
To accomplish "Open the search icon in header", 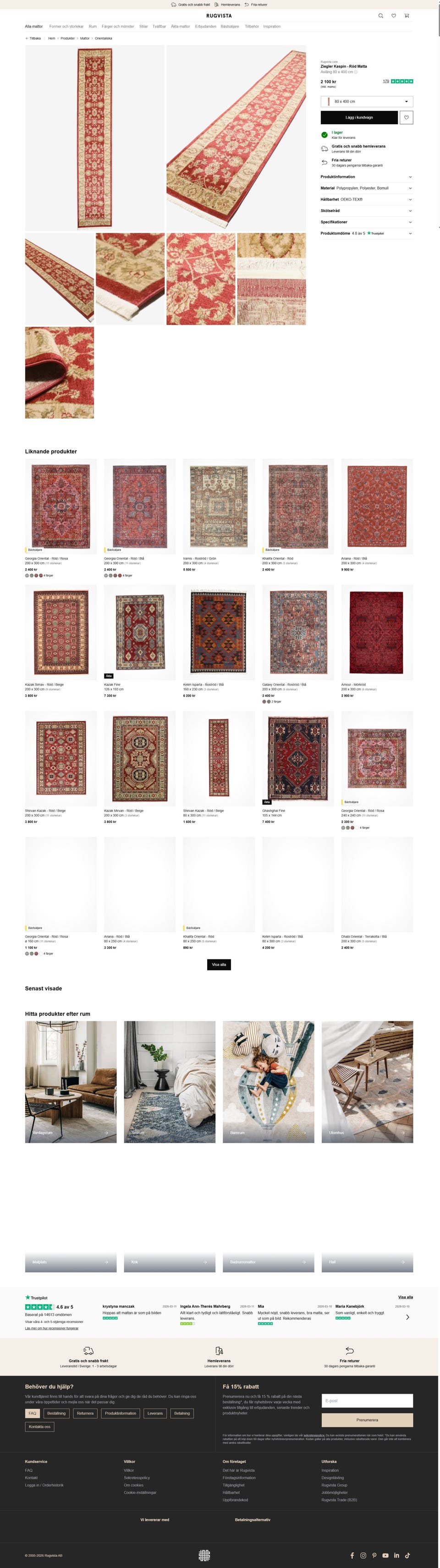I will 381,16.
